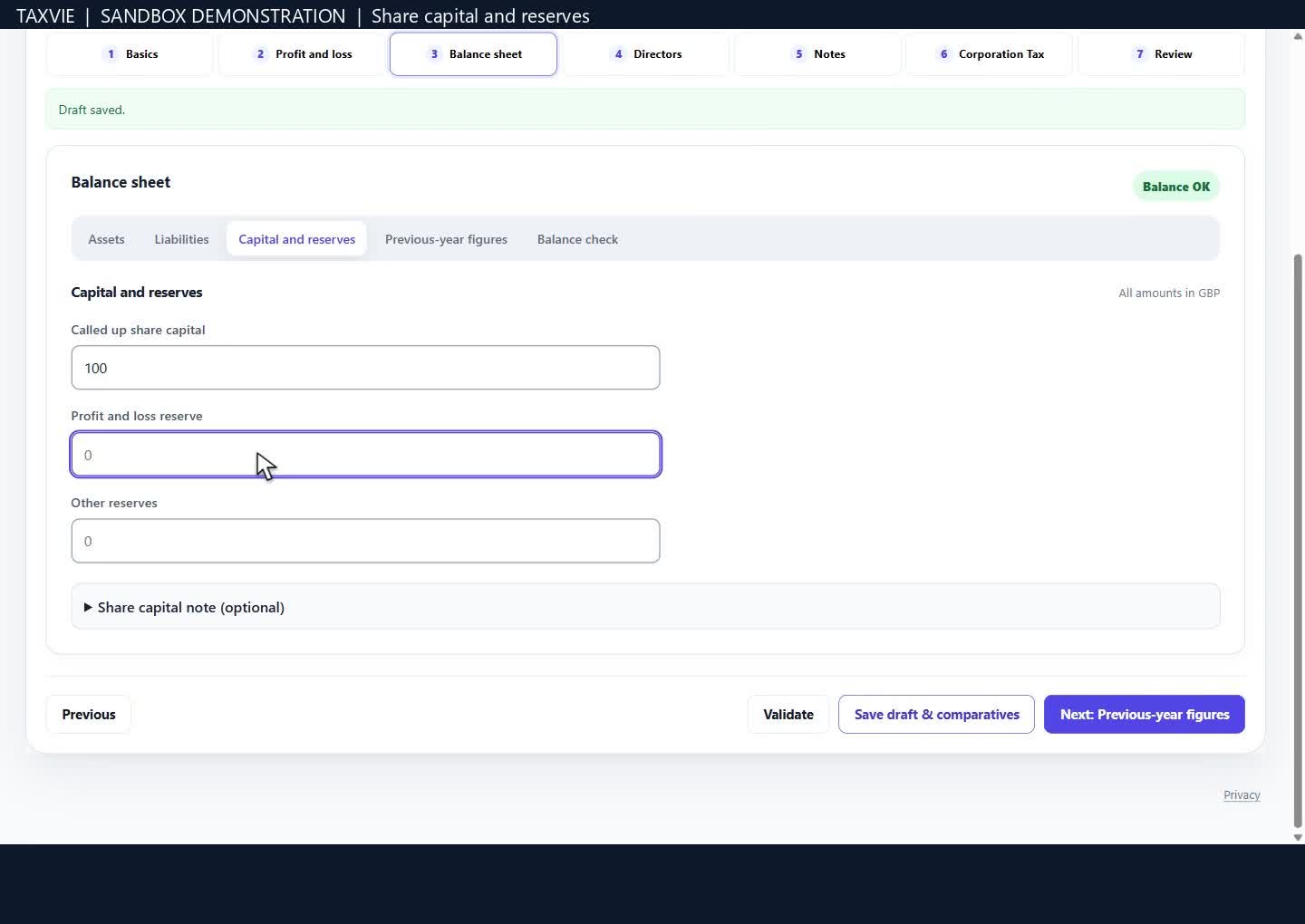The height and width of the screenshot is (924, 1305).
Task: Click the "Profit and loss reserve" label
Action: (x=137, y=416)
